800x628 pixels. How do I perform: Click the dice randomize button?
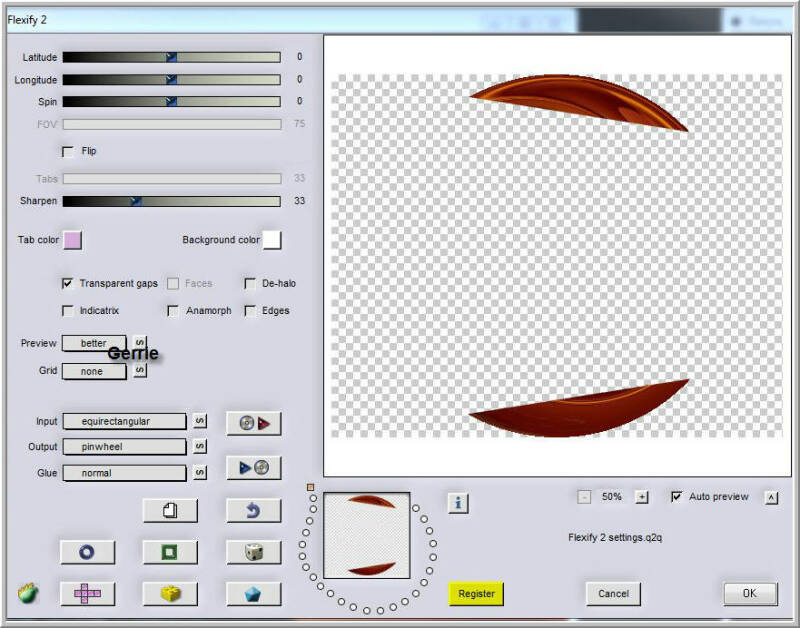(x=254, y=552)
